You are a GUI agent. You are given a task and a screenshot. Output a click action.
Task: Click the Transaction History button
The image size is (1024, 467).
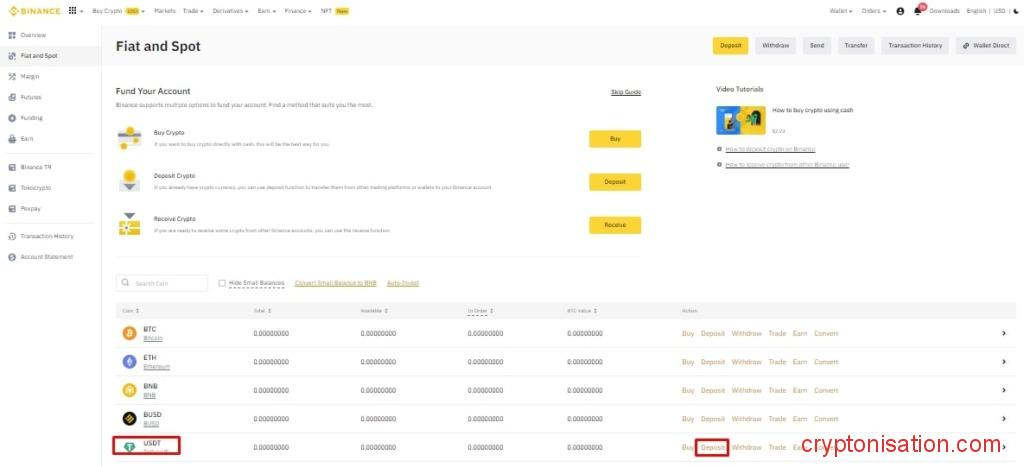coord(915,46)
